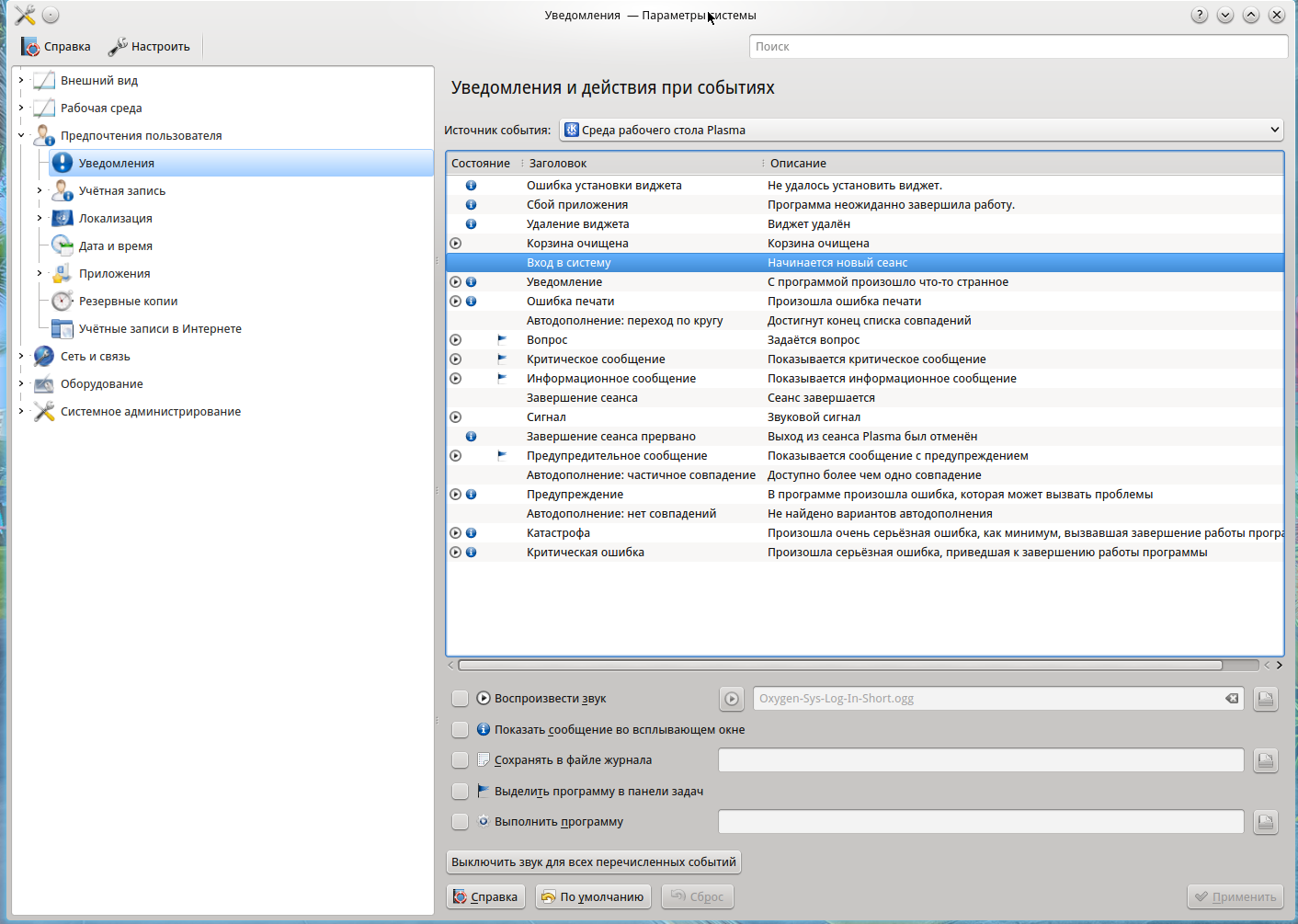Preview the selected sound with play button
Viewport: 1298px width, 924px height.
(x=732, y=699)
